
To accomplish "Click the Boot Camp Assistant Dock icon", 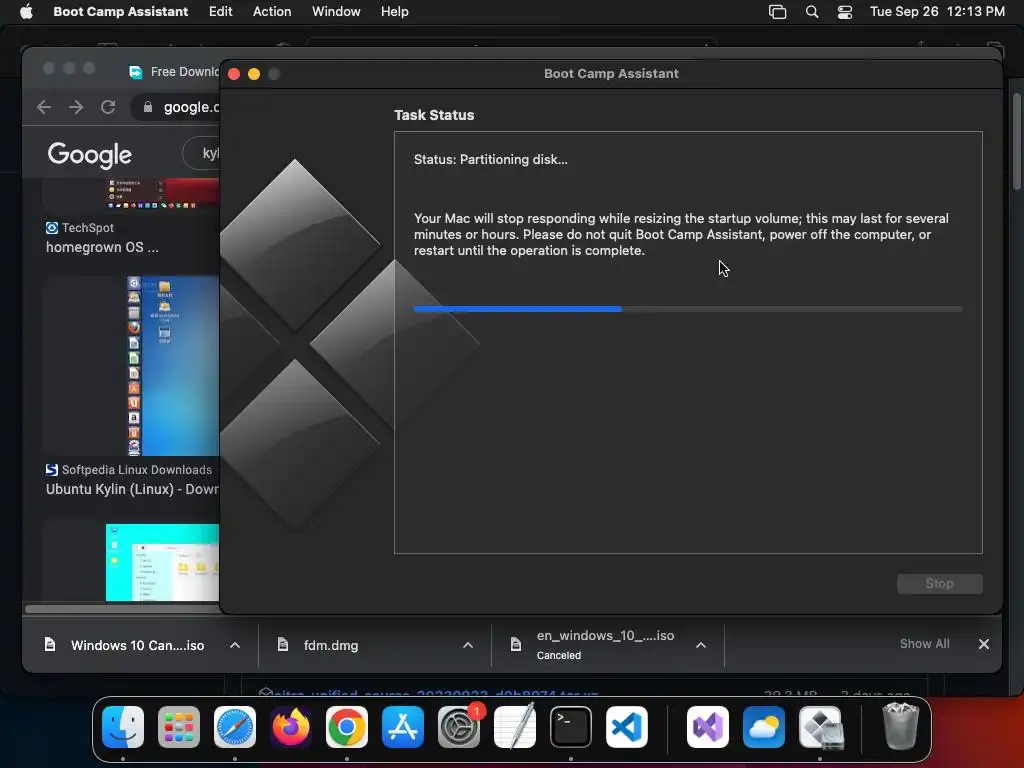I will click(821, 727).
